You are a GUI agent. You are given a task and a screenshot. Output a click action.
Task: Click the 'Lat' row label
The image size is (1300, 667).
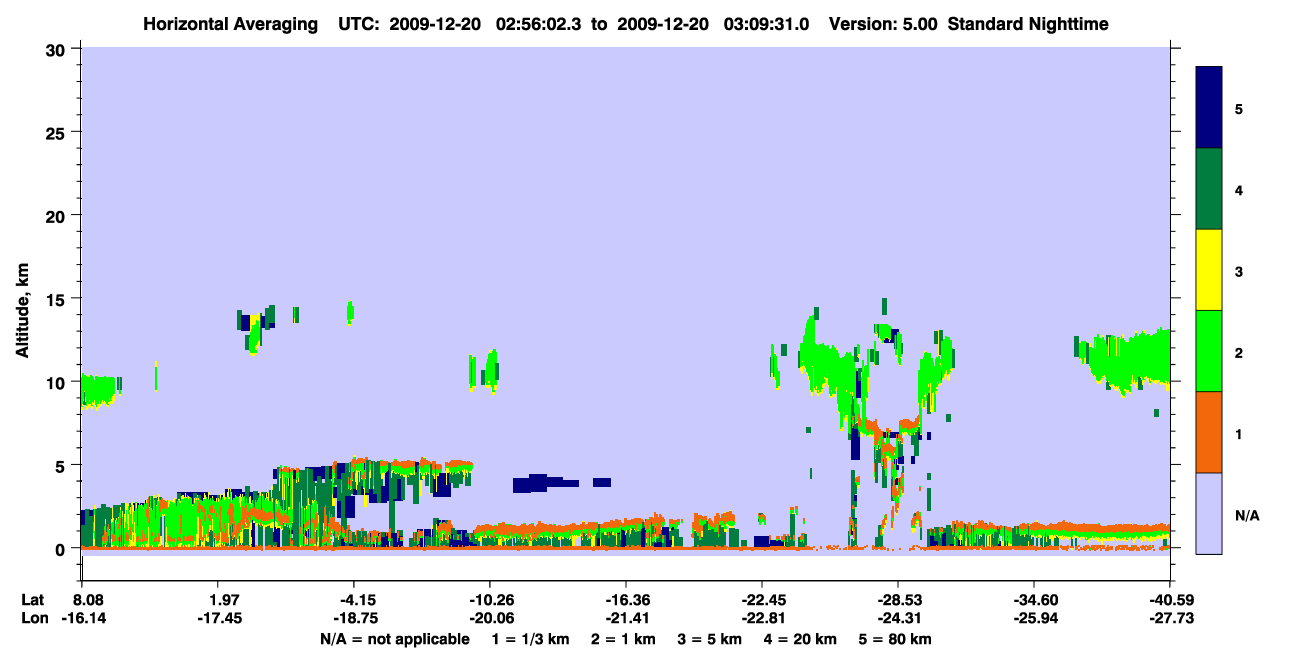(x=33, y=600)
